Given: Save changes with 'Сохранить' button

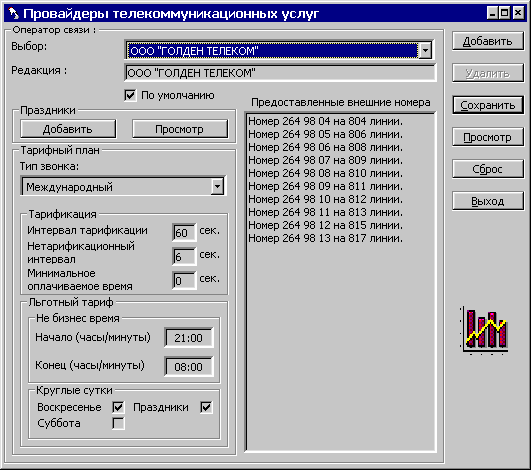Looking at the screenshot, I should (488, 105).
